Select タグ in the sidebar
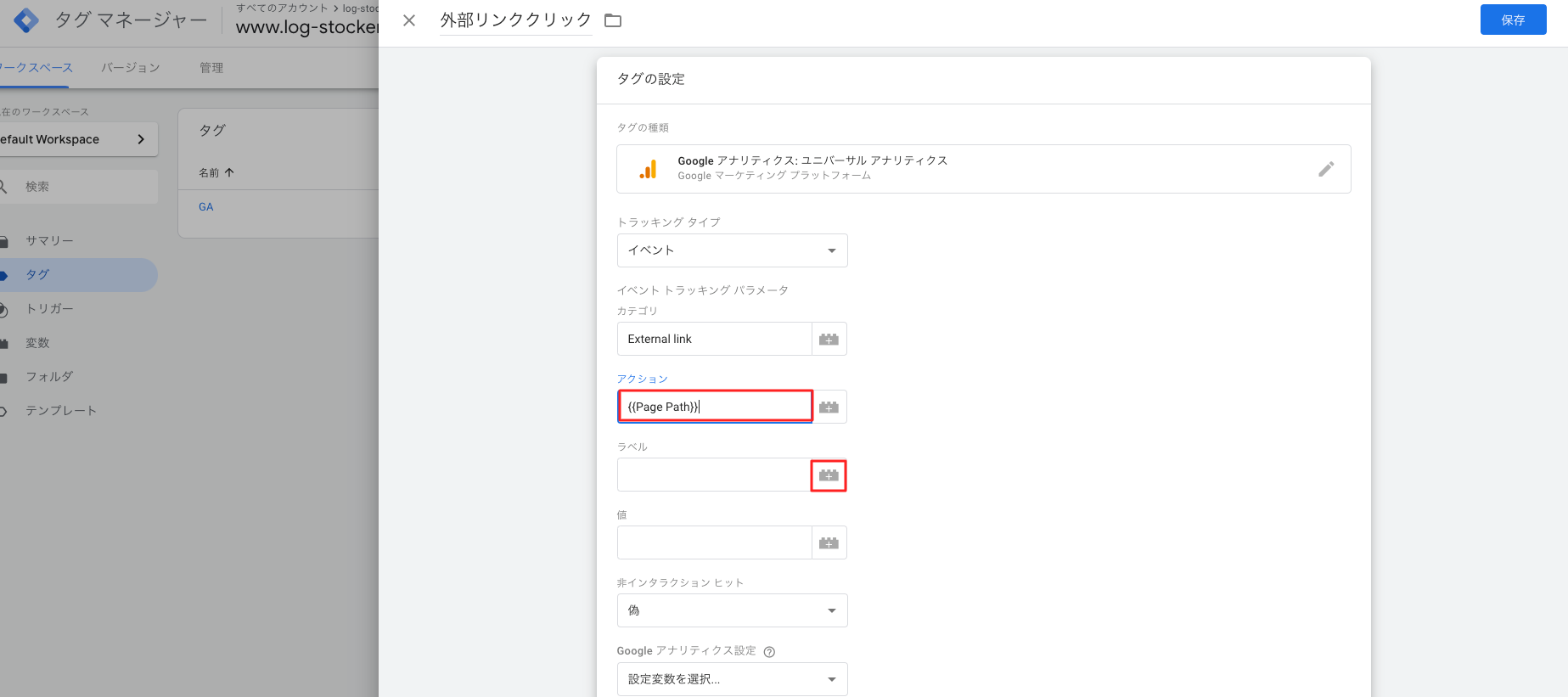The image size is (1568, 697). coord(78,275)
